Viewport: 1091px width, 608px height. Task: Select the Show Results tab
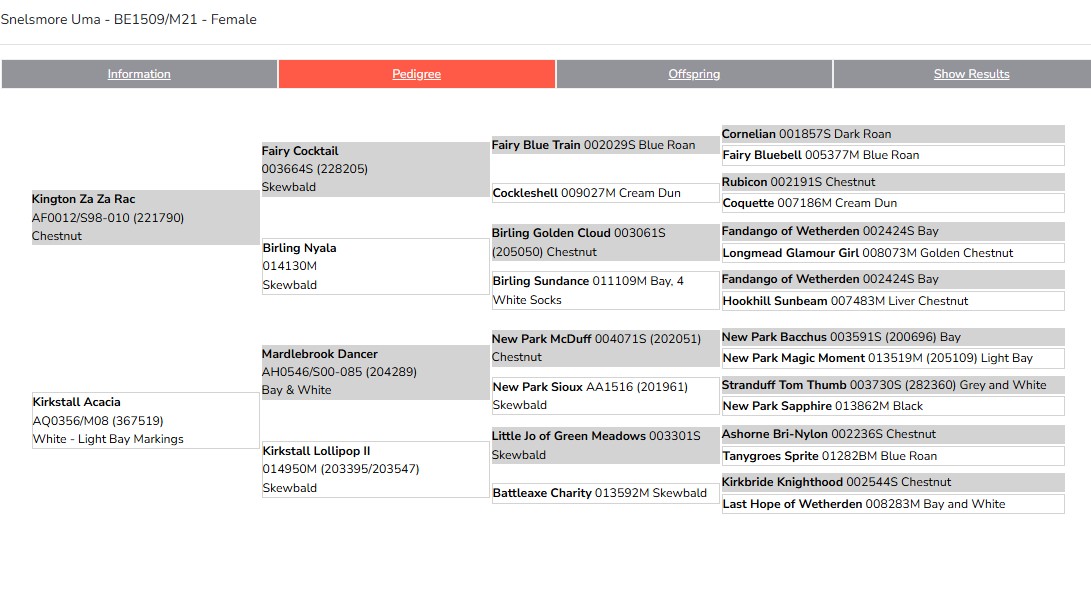click(971, 74)
